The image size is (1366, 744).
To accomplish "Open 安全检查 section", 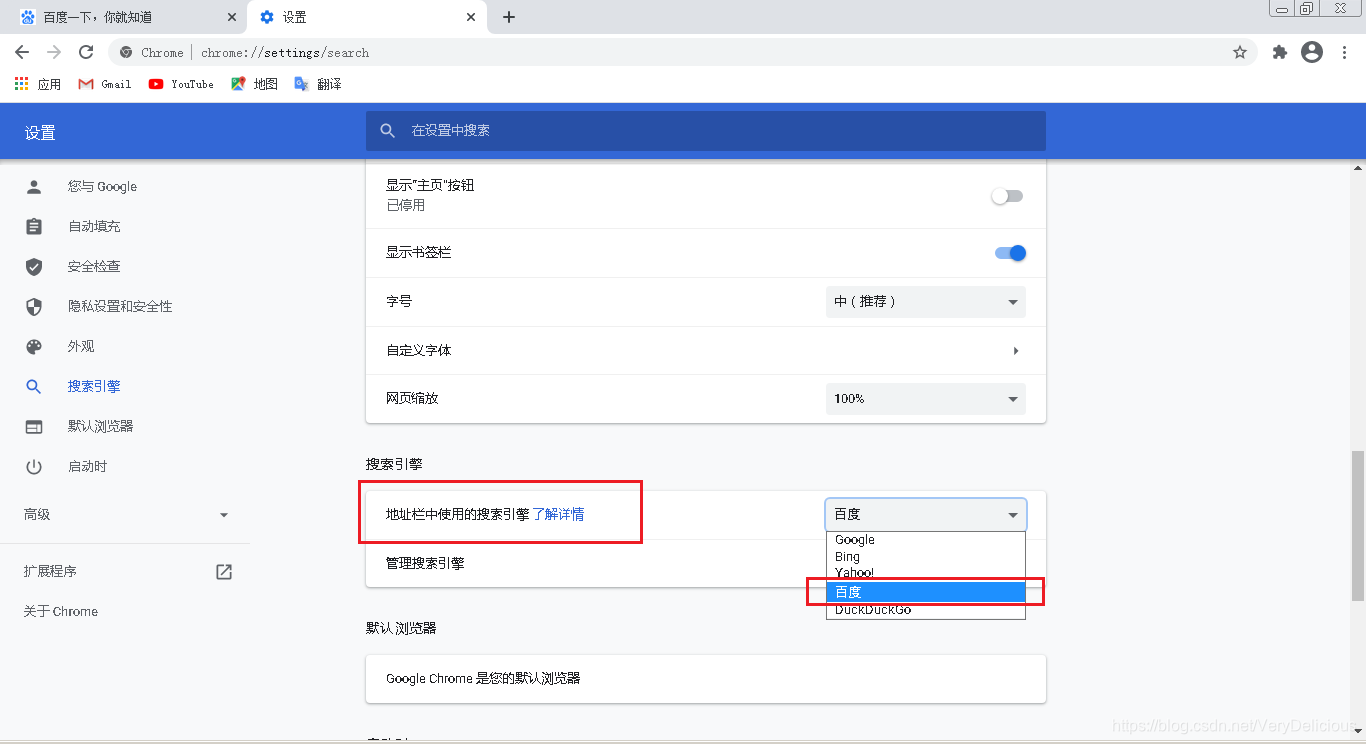I will 94,266.
